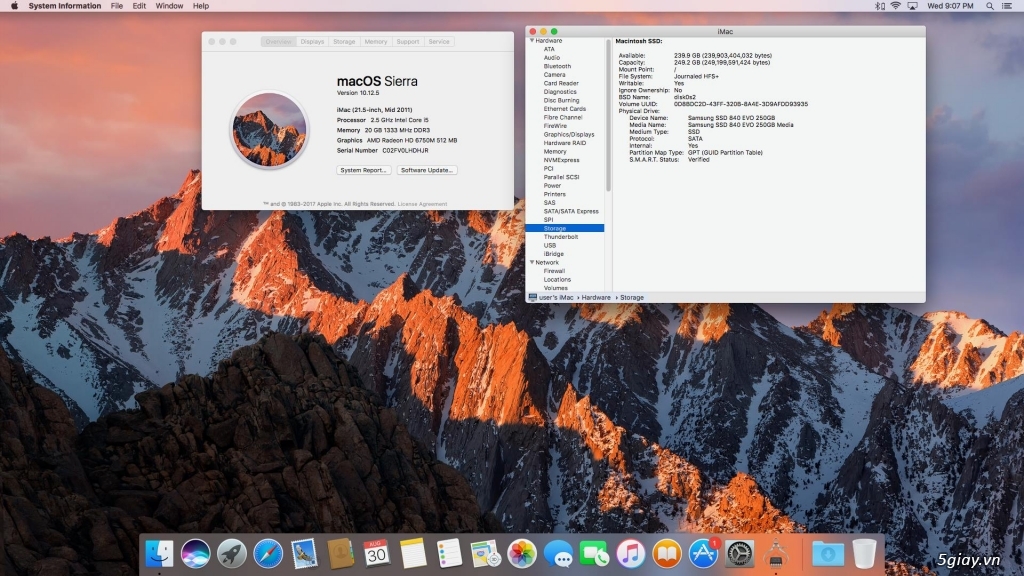Open Spotlight search magnifier
The height and width of the screenshot is (576, 1024).
coord(990,6)
